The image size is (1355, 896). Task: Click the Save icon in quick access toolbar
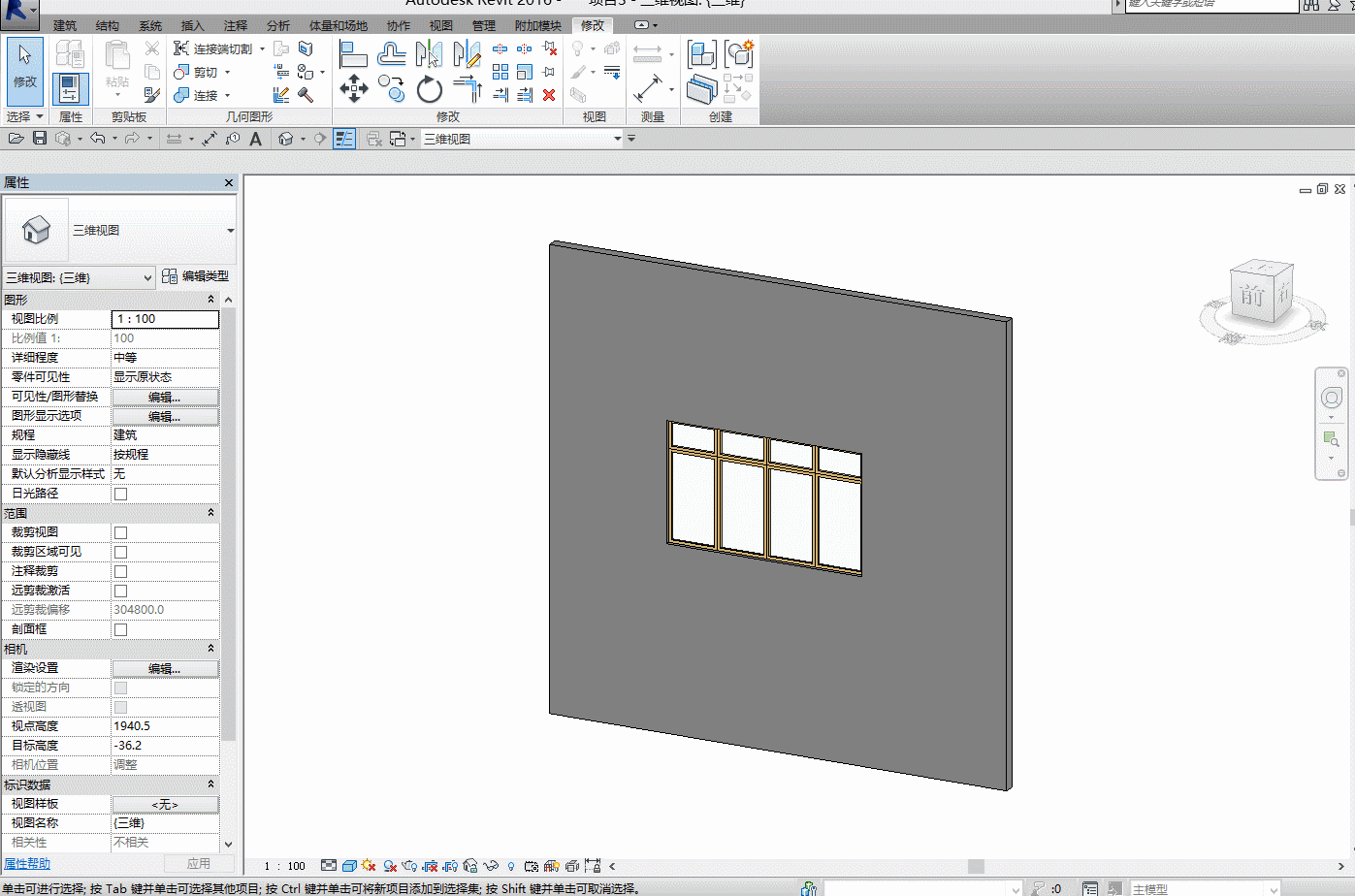pos(40,139)
